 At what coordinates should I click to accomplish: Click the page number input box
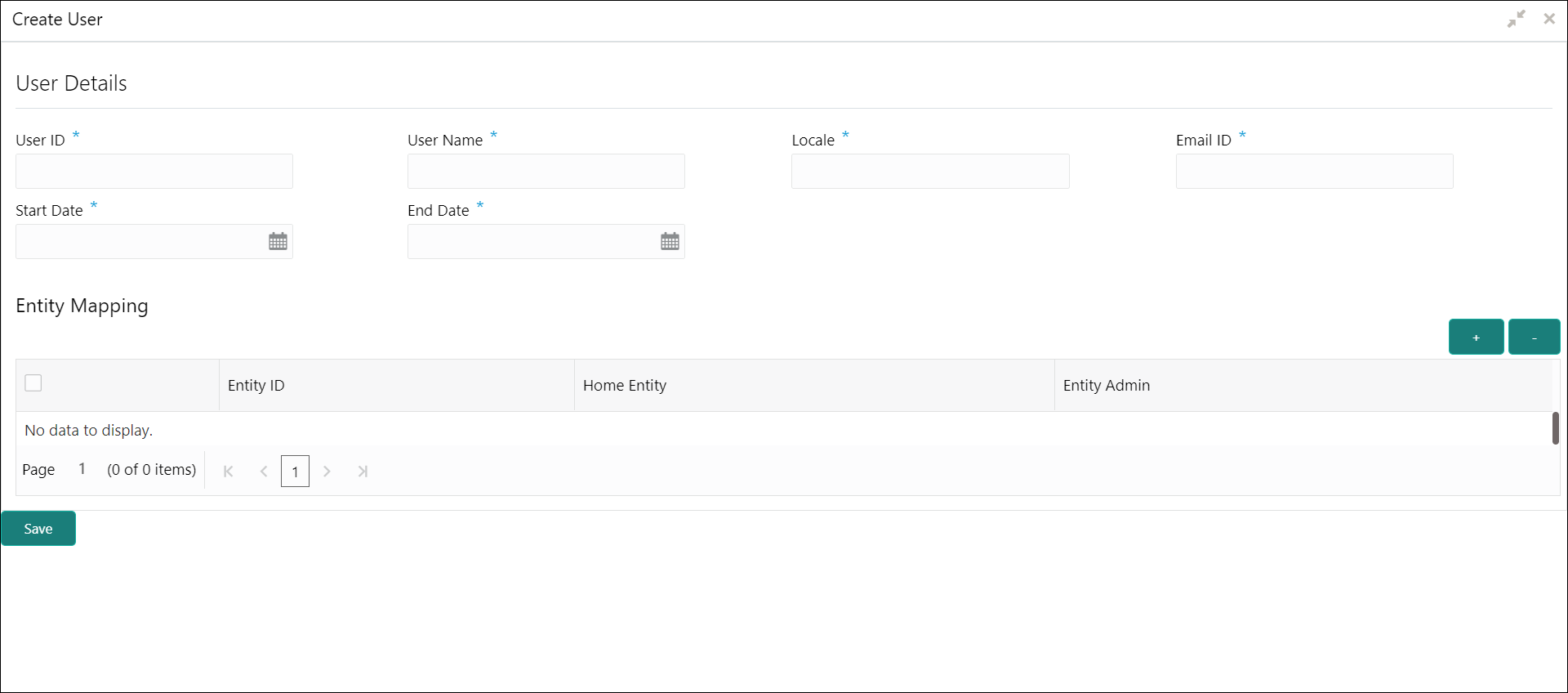295,472
